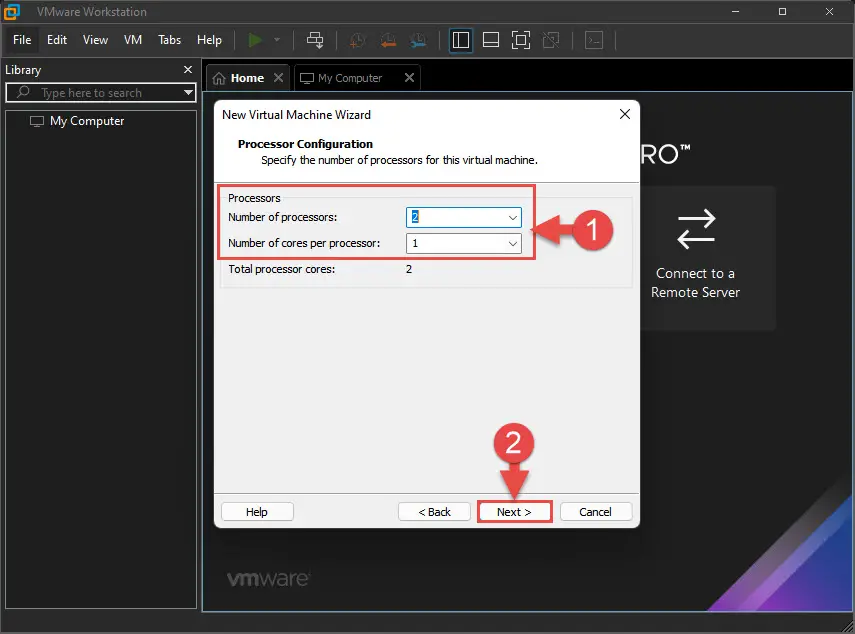Click the library search field
The image size is (855, 634).
click(x=101, y=93)
